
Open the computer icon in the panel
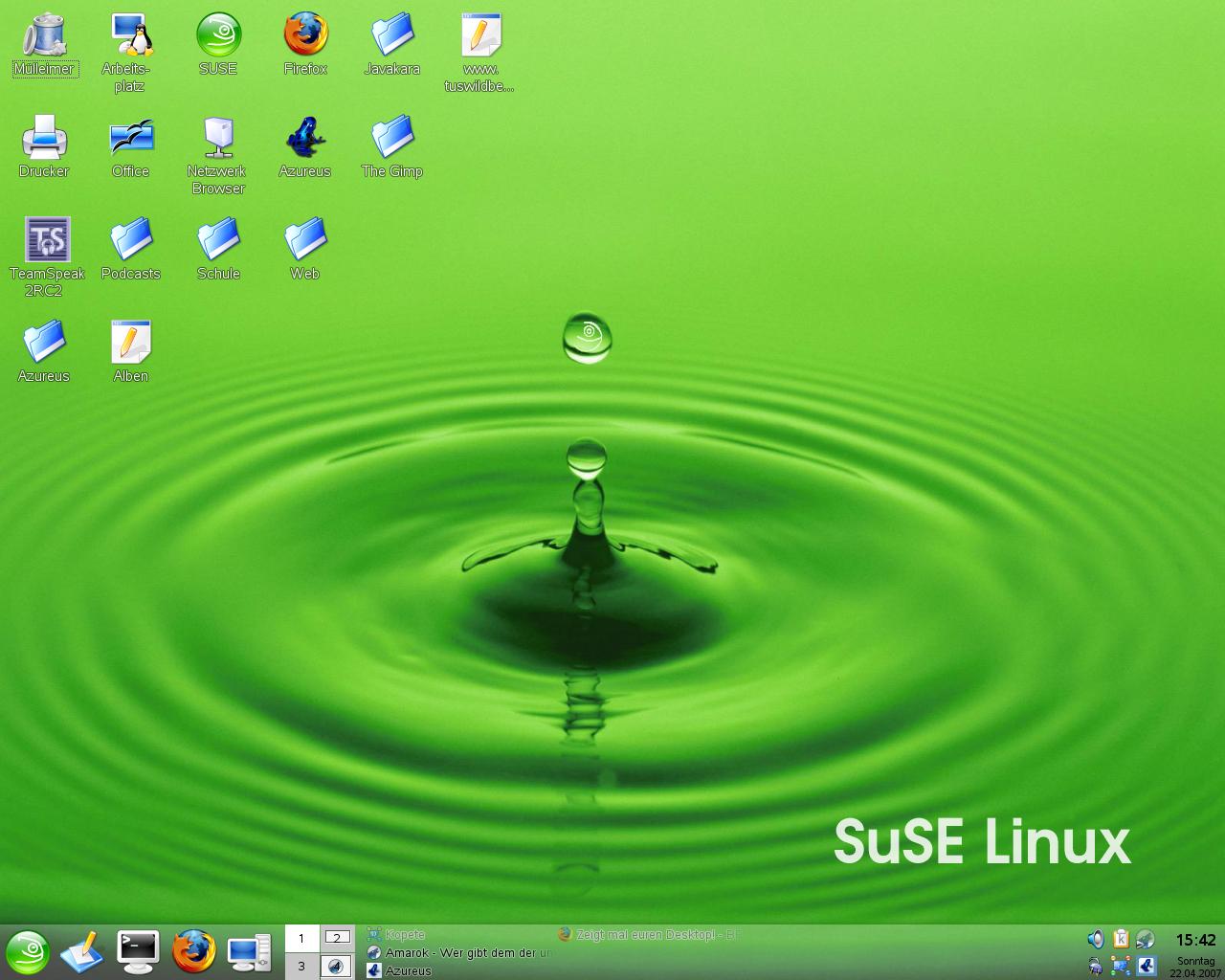pyautogui.click(x=249, y=953)
